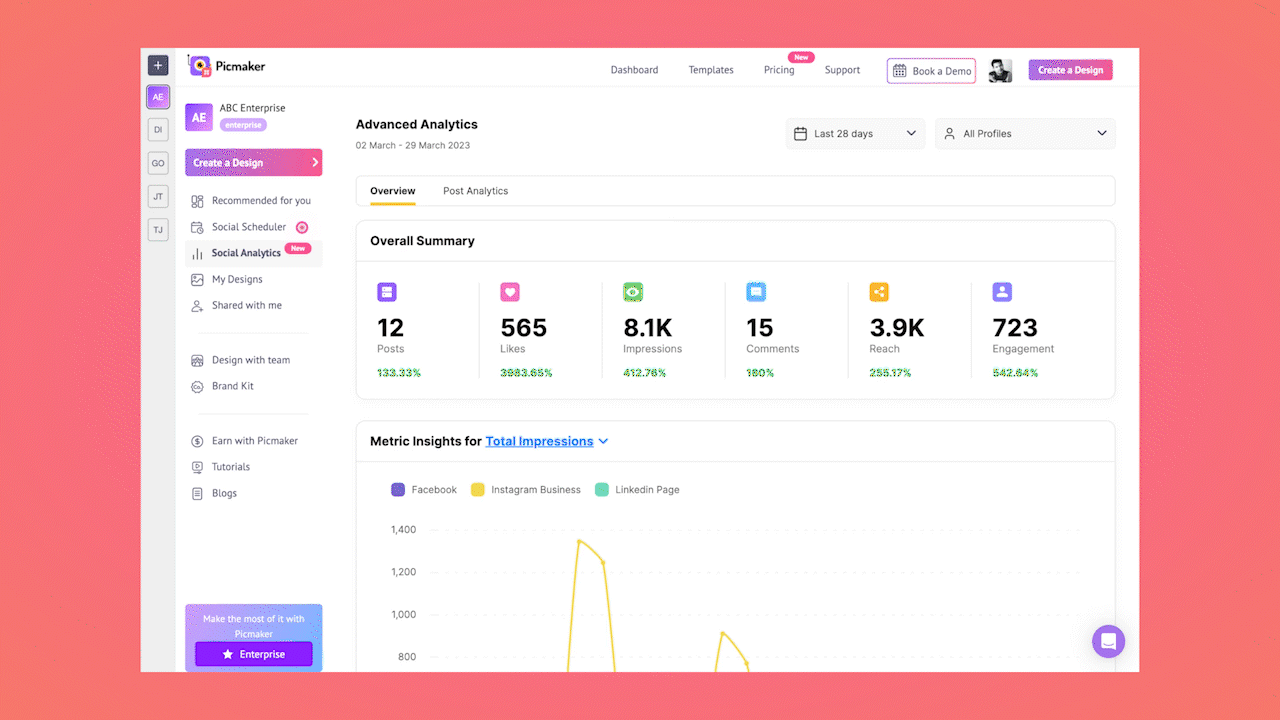Switch to the Overview tab
Screen dimensions: 1280x720
pyautogui.click(x=393, y=191)
